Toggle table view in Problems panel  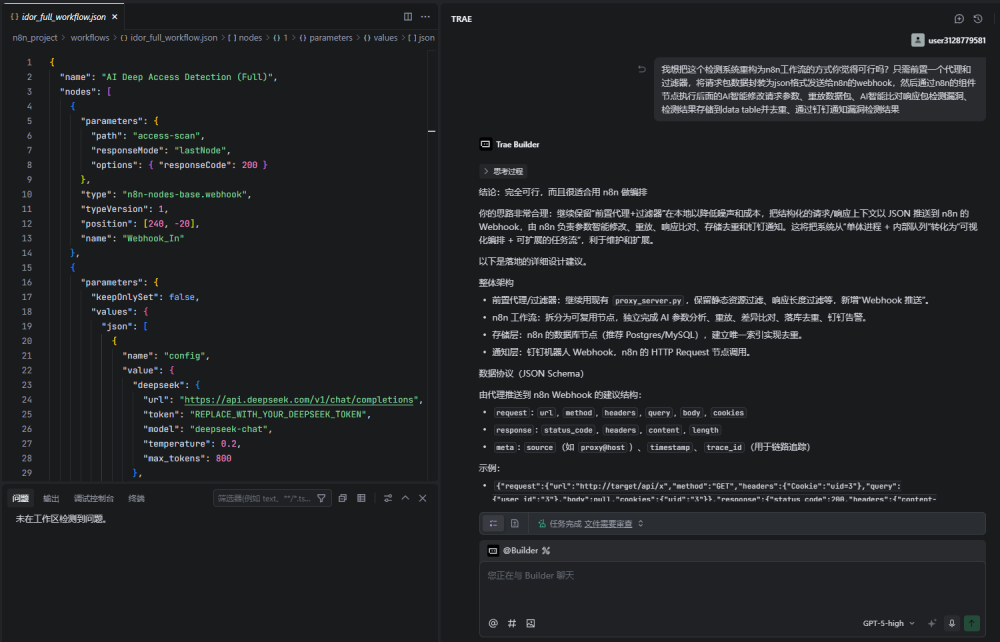361,498
